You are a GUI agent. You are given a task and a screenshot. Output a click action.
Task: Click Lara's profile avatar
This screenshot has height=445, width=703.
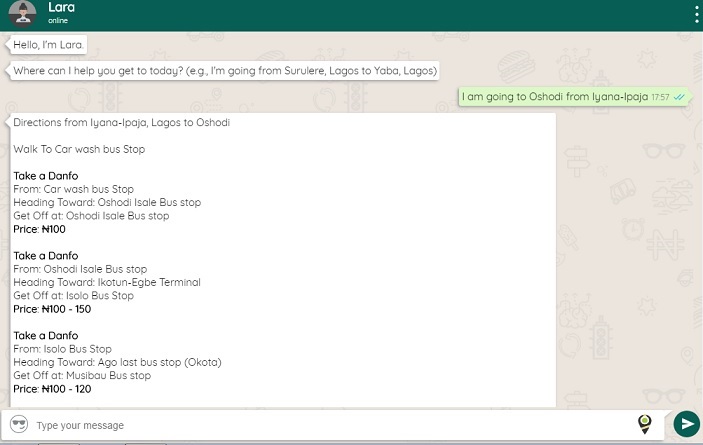[x=22, y=13]
